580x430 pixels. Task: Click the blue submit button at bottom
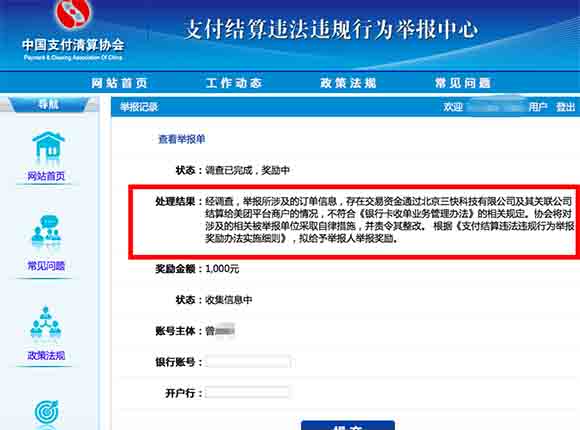(348, 425)
